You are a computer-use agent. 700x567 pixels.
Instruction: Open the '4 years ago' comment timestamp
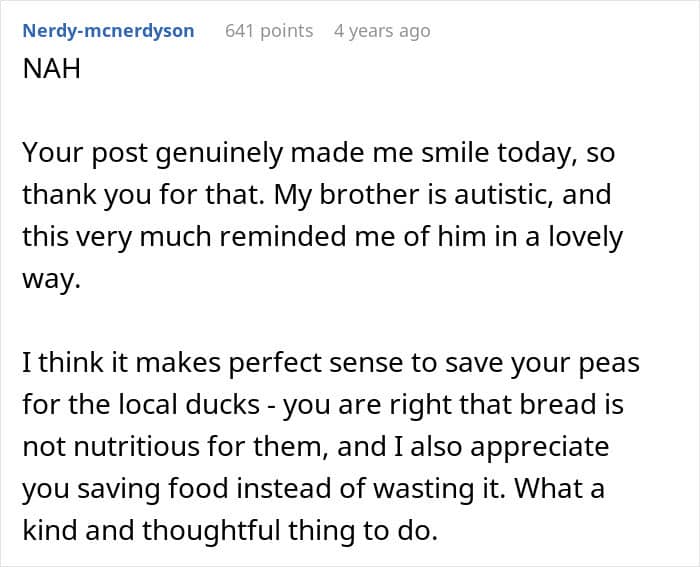[x=382, y=31]
